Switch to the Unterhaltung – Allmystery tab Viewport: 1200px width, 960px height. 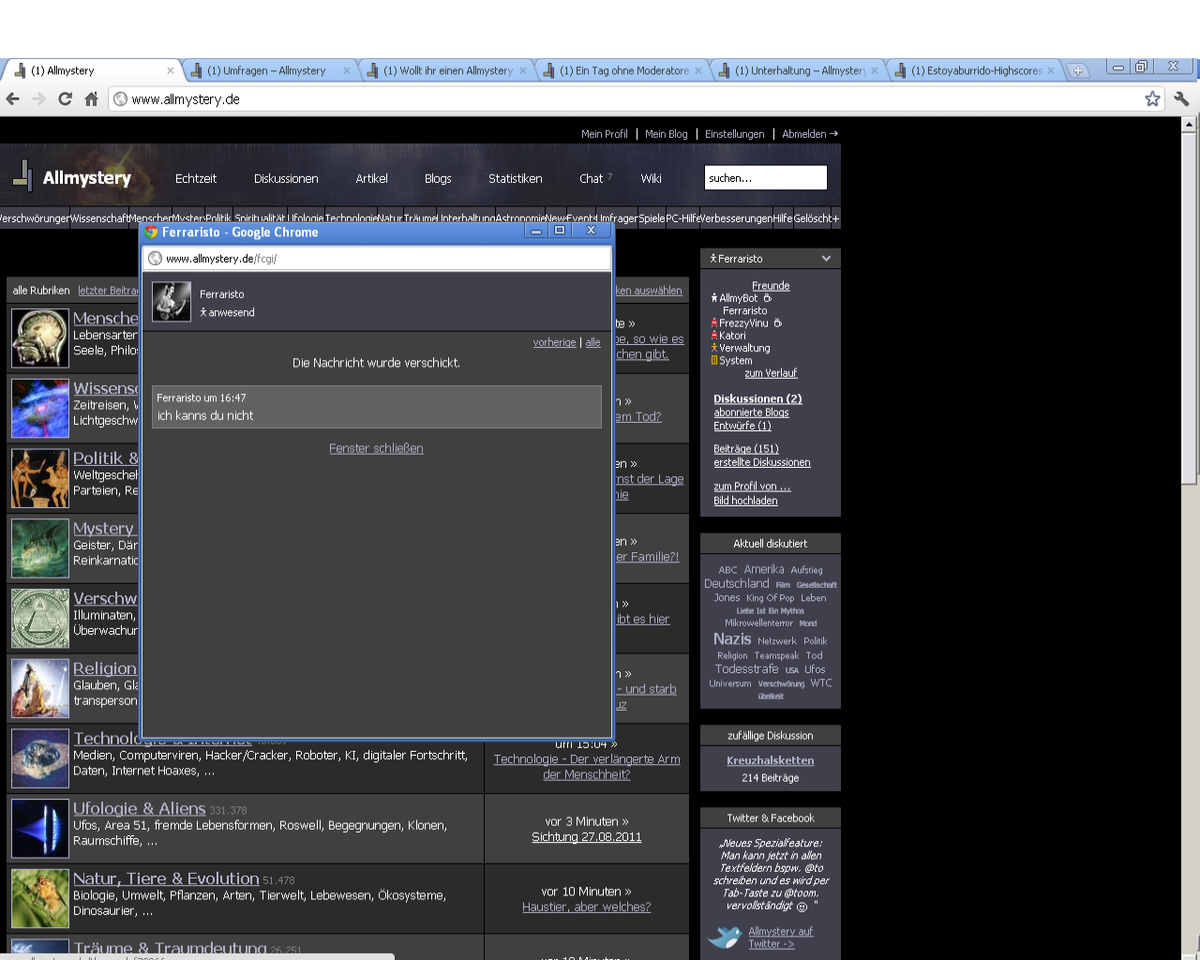click(799, 71)
